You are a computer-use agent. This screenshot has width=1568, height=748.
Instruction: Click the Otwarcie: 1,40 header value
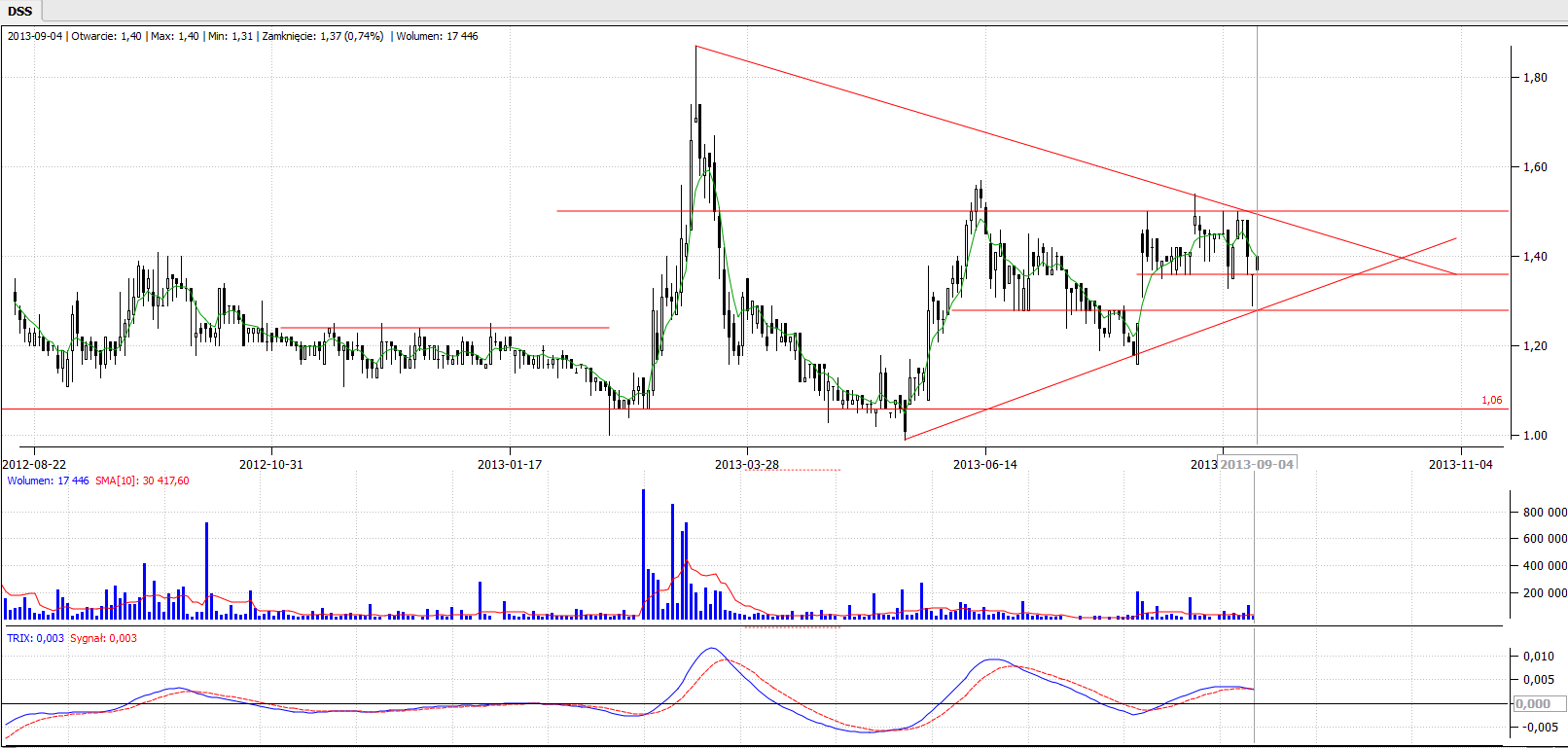click(106, 36)
